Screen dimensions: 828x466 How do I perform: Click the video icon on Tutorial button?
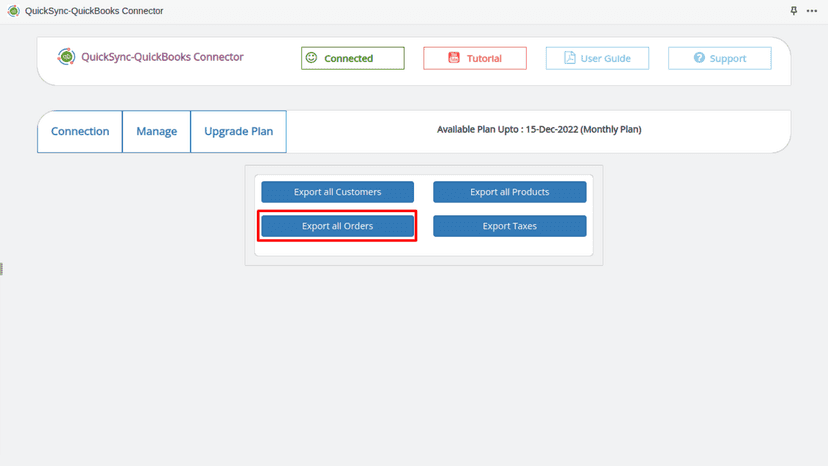[x=454, y=58]
